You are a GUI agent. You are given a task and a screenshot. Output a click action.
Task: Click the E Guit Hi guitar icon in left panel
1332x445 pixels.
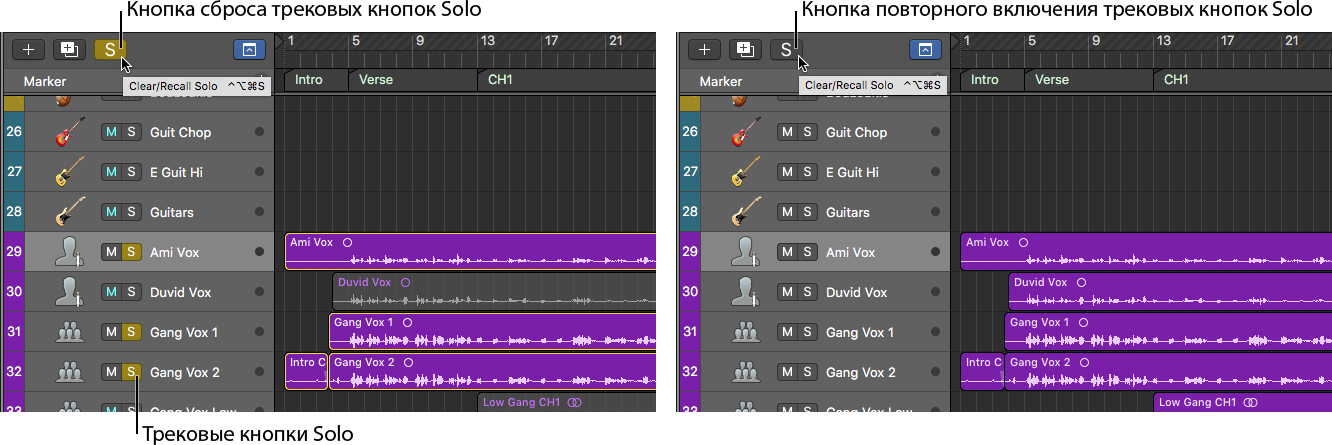pyautogui.click(x=68, y=172)
